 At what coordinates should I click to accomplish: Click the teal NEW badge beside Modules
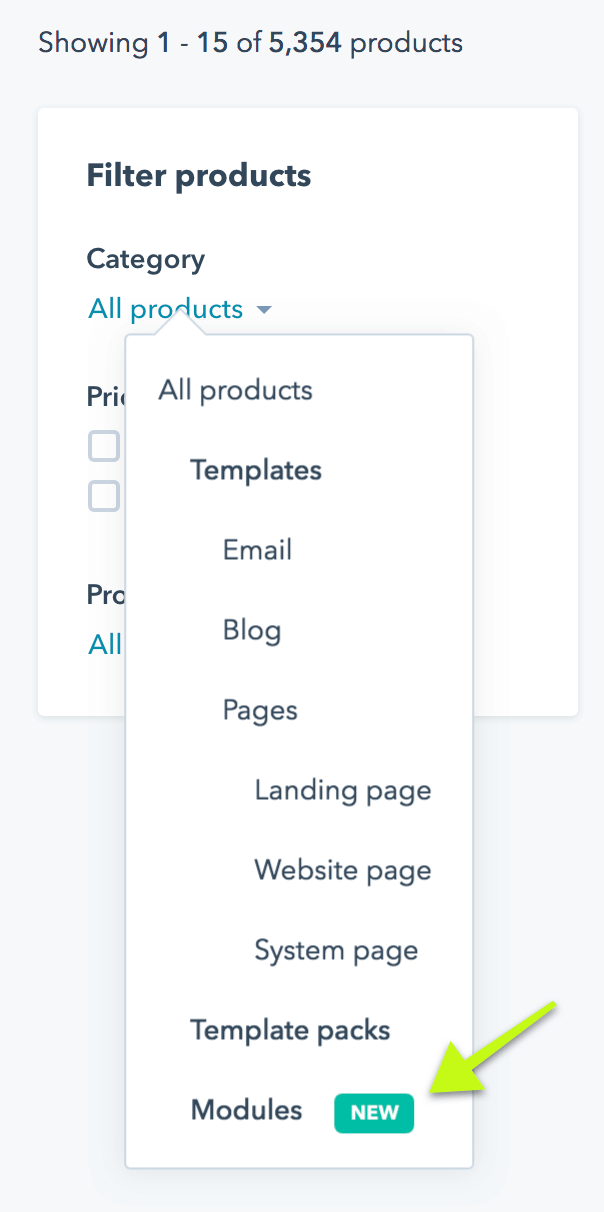tap(374, 1113)
